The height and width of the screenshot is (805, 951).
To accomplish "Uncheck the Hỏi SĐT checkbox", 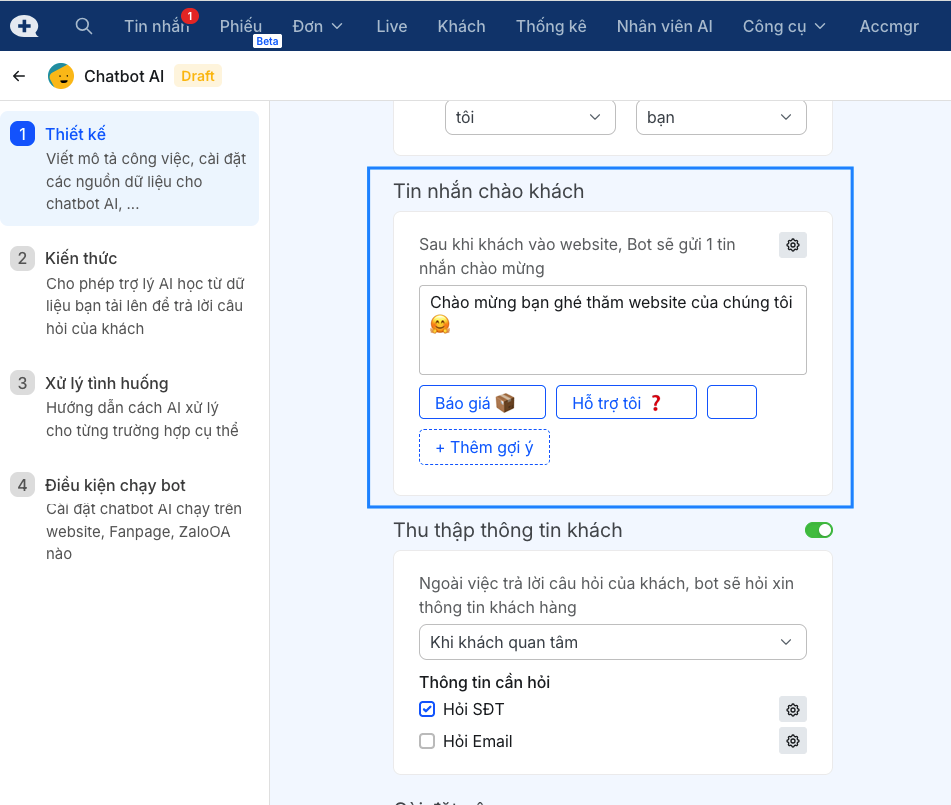I will pyautogui.click(x=427, y=710).
